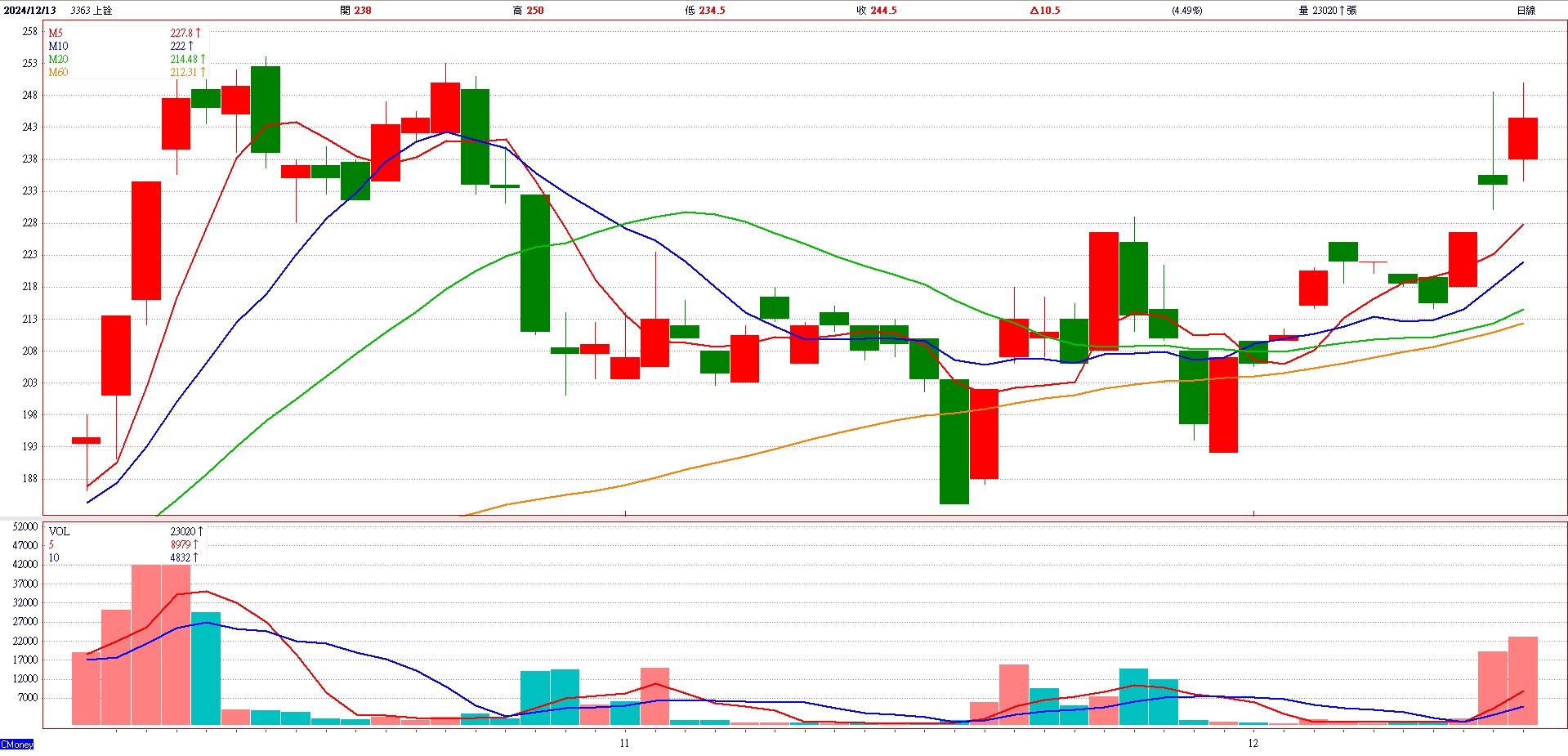Click the 223 price axis label
This screenshot has width=1568, height=756.
(29, 254)
